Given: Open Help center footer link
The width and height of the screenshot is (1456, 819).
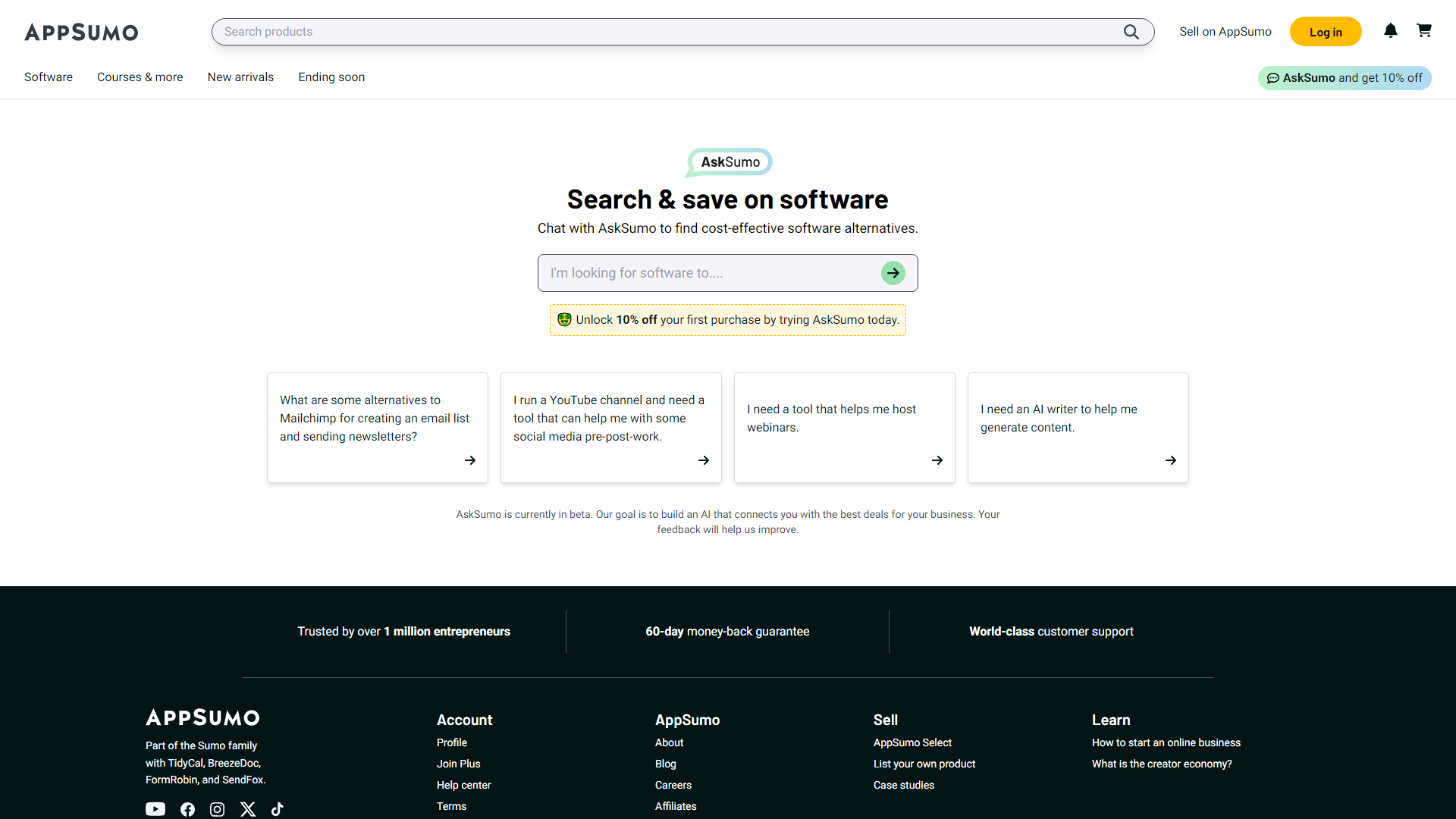Looking at the screenshot, I should pyautogui.click(x=463, y=785).
